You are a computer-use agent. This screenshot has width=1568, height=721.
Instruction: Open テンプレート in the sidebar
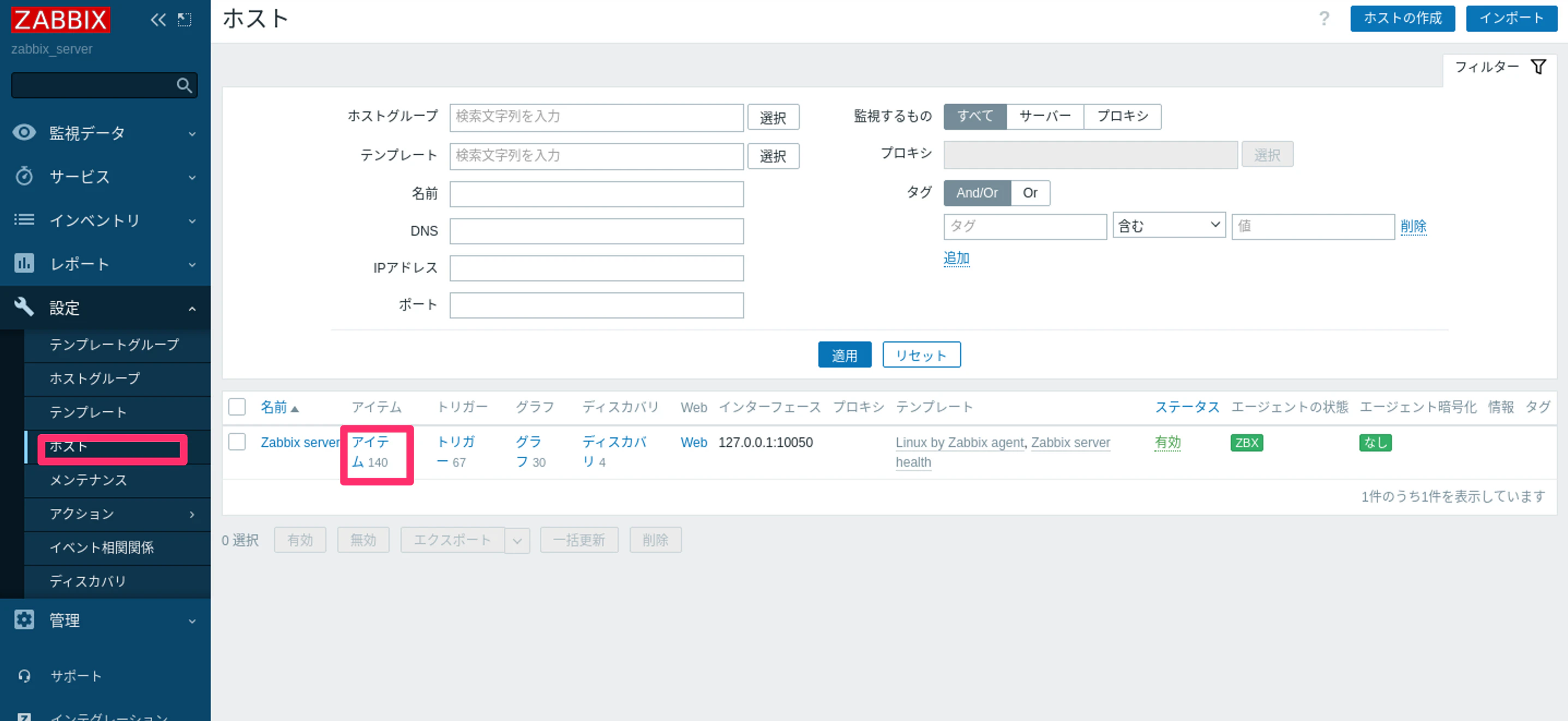coord(88,412)
